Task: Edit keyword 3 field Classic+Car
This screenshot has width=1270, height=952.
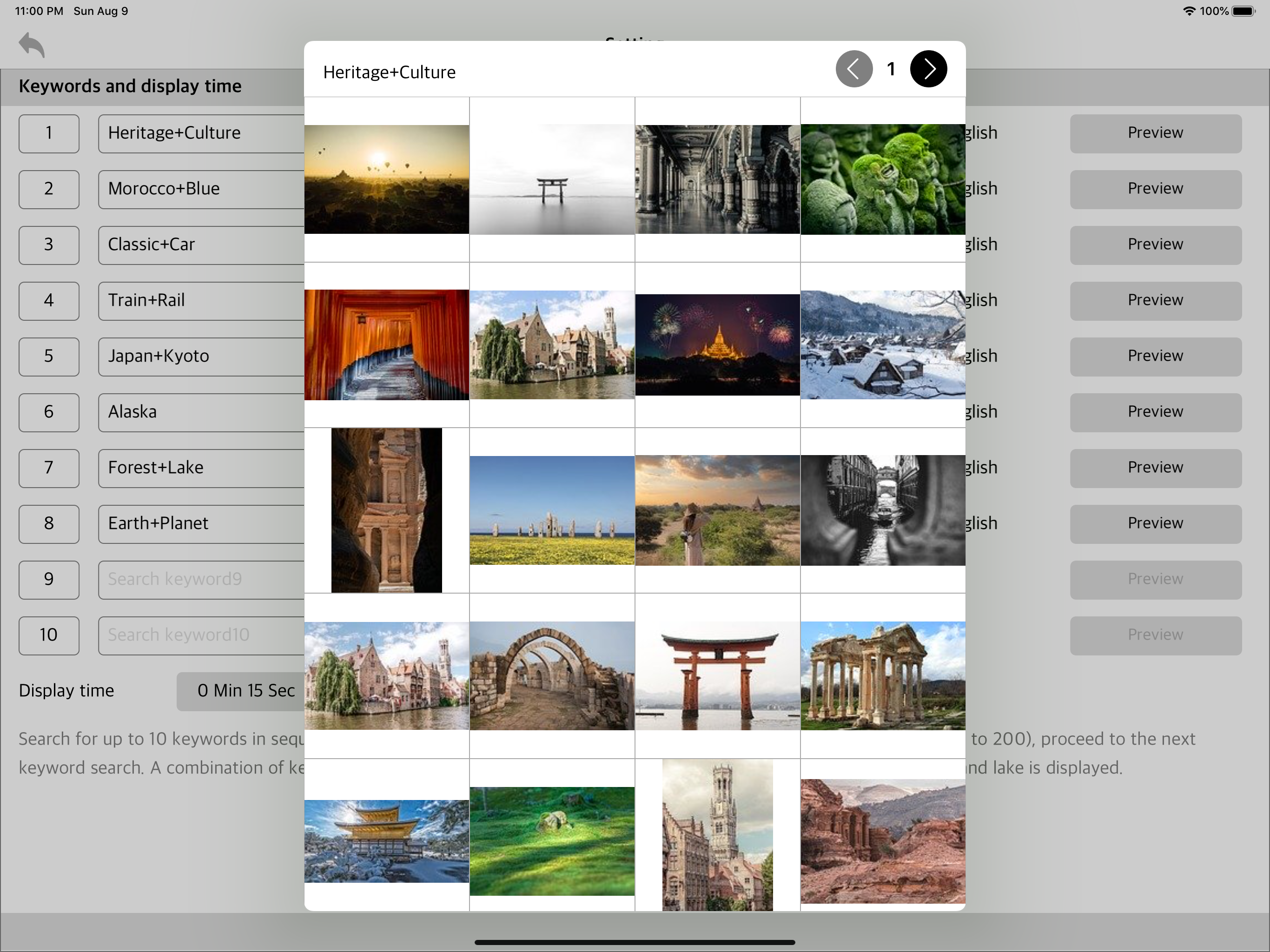Action: point(201,245)
